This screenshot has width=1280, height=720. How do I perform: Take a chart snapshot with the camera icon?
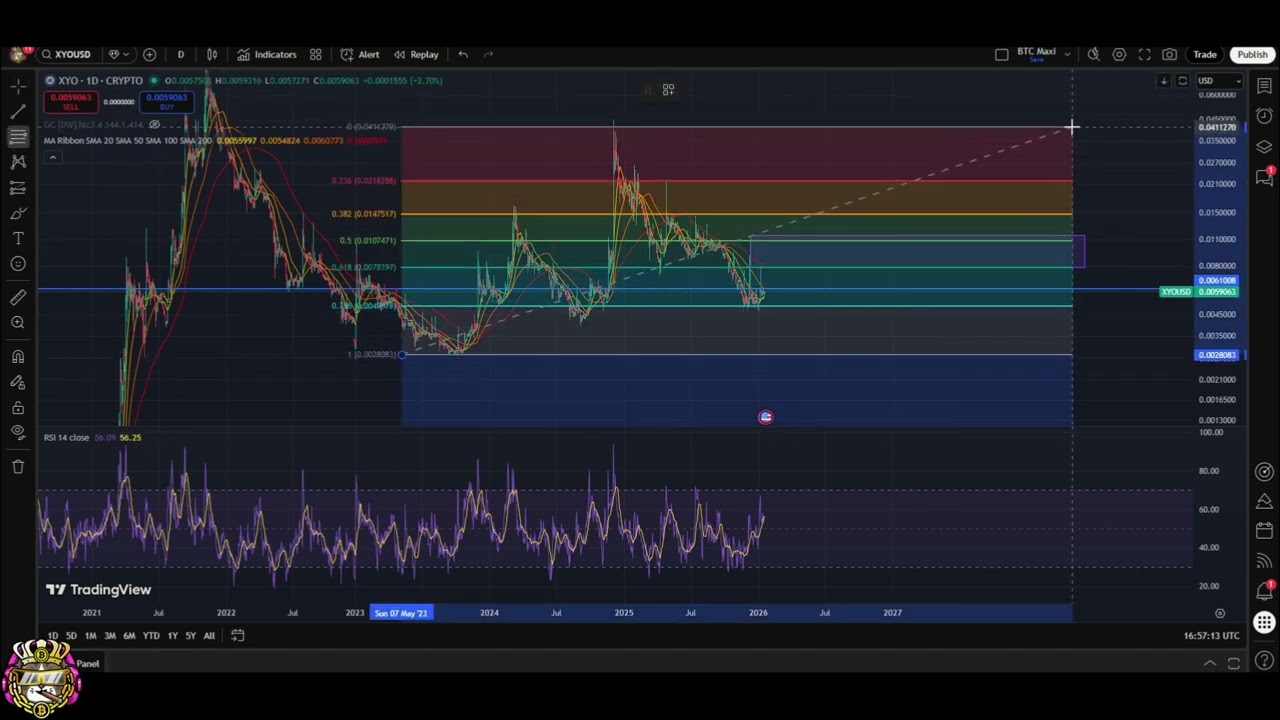pyautogui.click(x=1169, y=54)
